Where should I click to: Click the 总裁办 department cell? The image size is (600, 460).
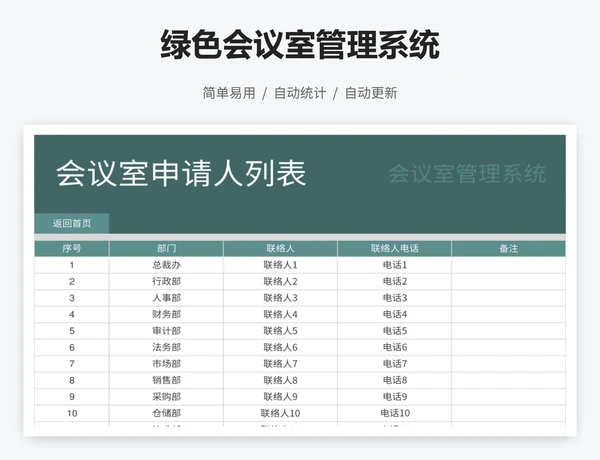click(x=166, y=265)
